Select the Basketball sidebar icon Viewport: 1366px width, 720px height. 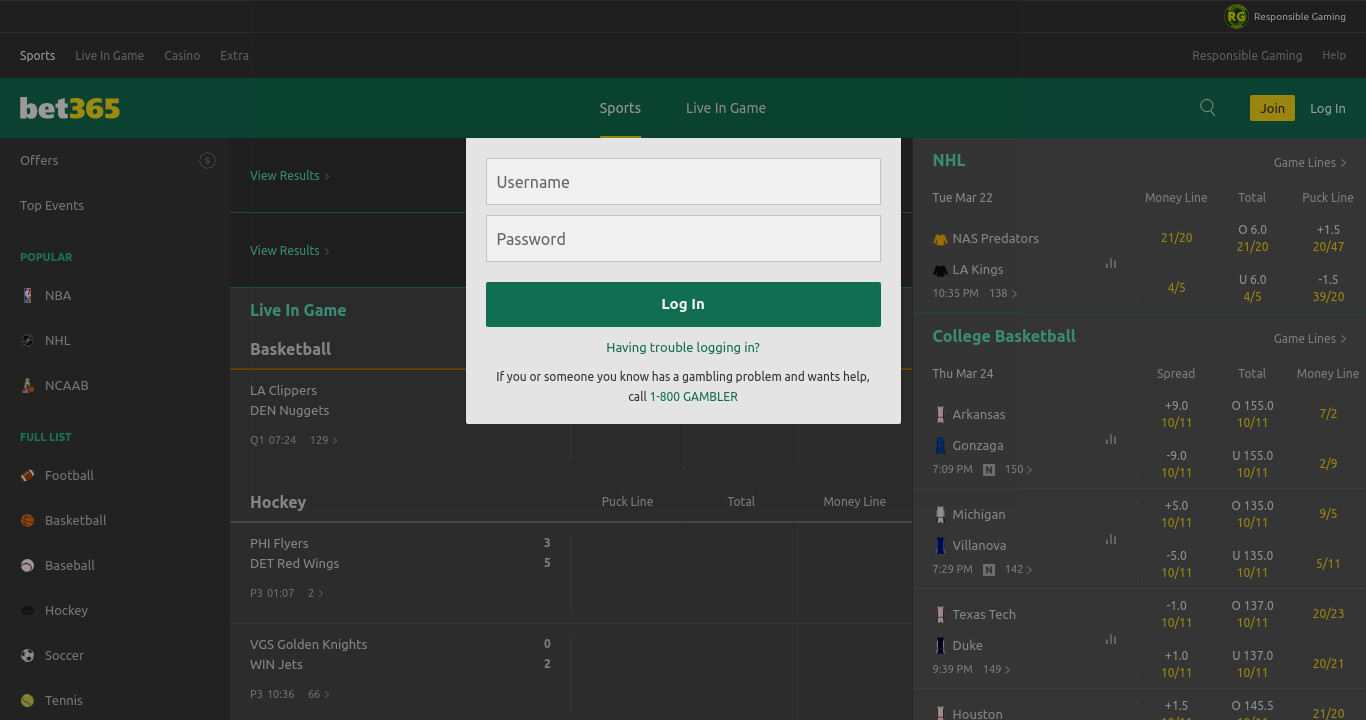[27, 520]
